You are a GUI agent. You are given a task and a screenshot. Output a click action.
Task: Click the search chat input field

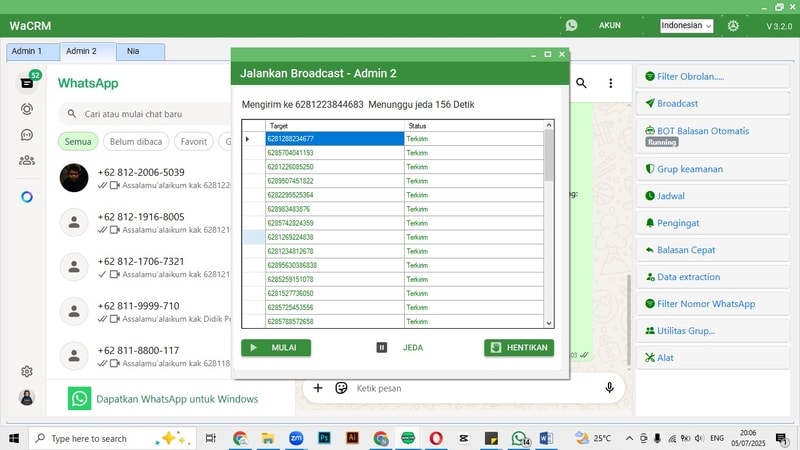click(x=145, y=114)
